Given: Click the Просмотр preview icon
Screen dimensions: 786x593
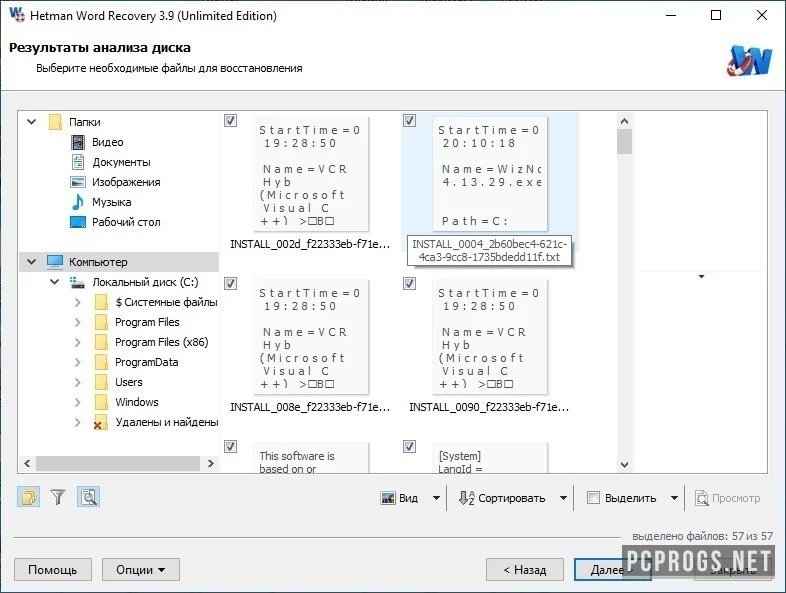Looking at the screenshot, I should coord(702,498).
